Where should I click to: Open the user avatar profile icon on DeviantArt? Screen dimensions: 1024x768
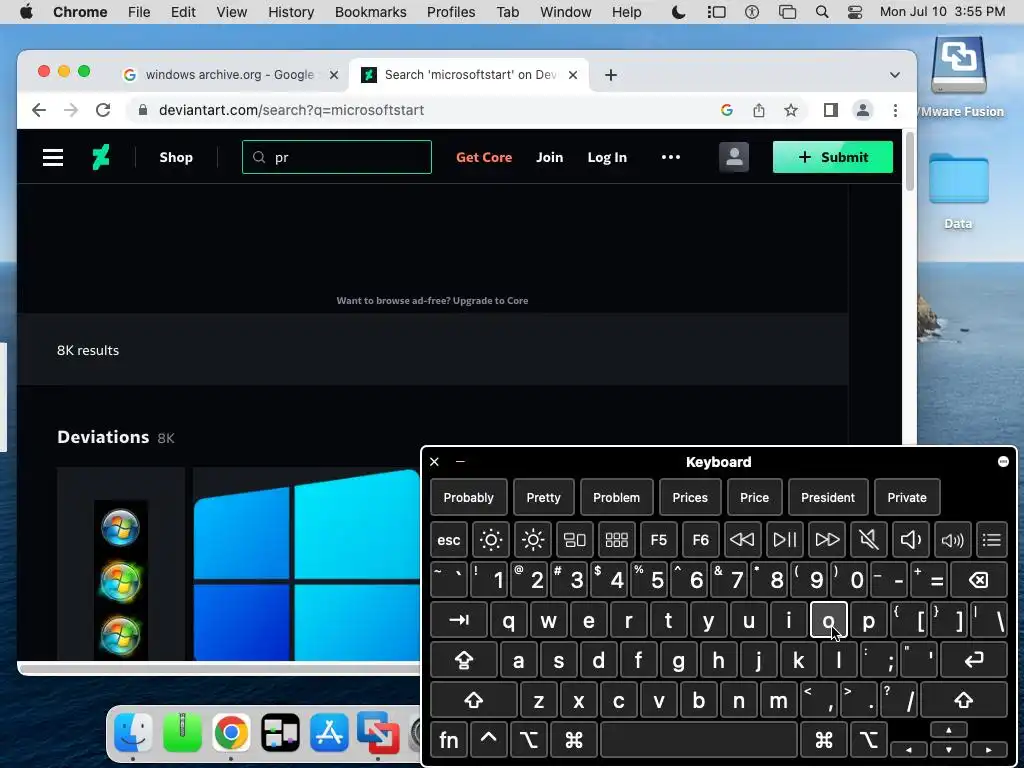point(734,157)
